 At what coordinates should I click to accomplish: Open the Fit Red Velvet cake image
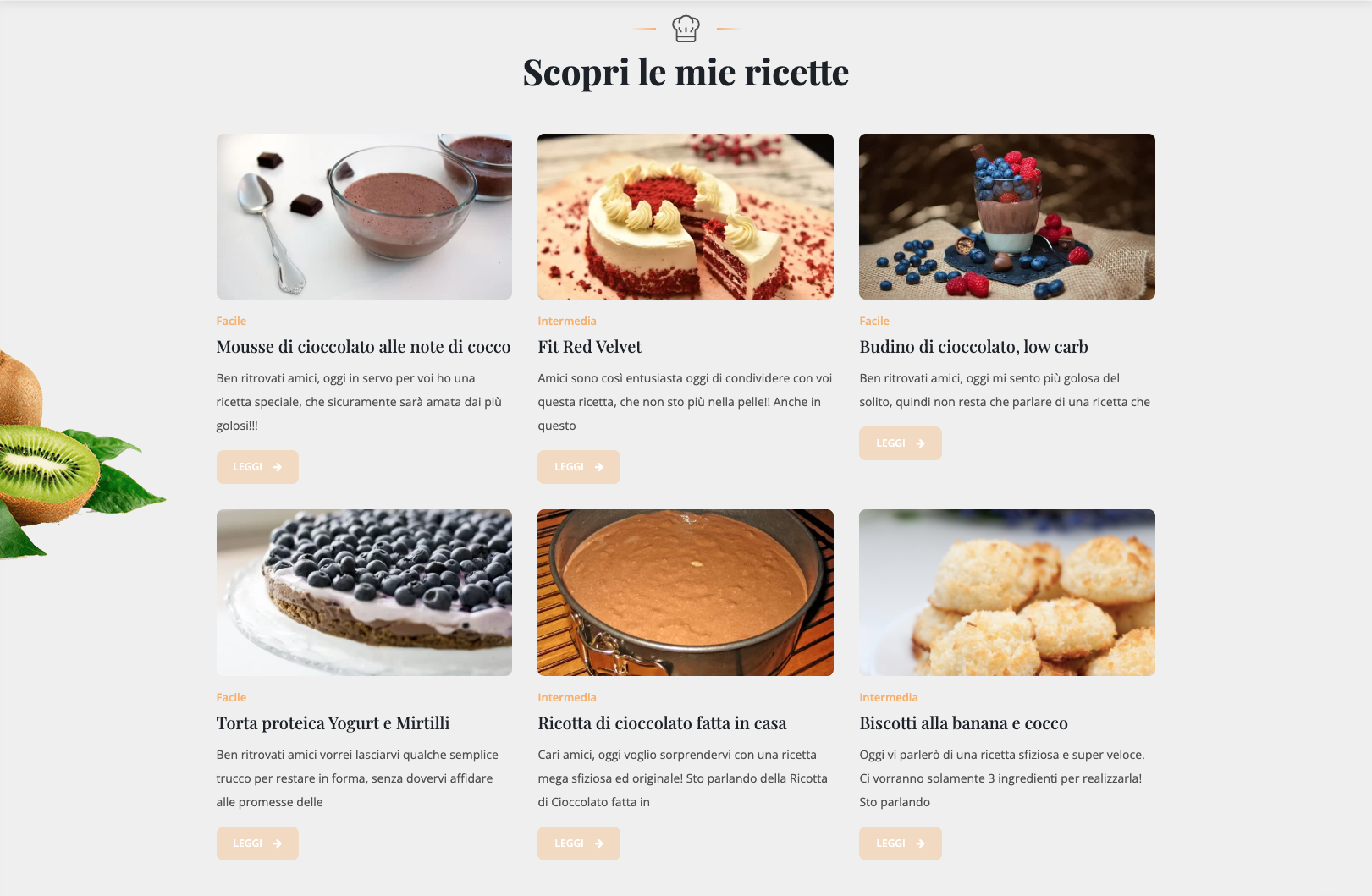pos(686,217)
